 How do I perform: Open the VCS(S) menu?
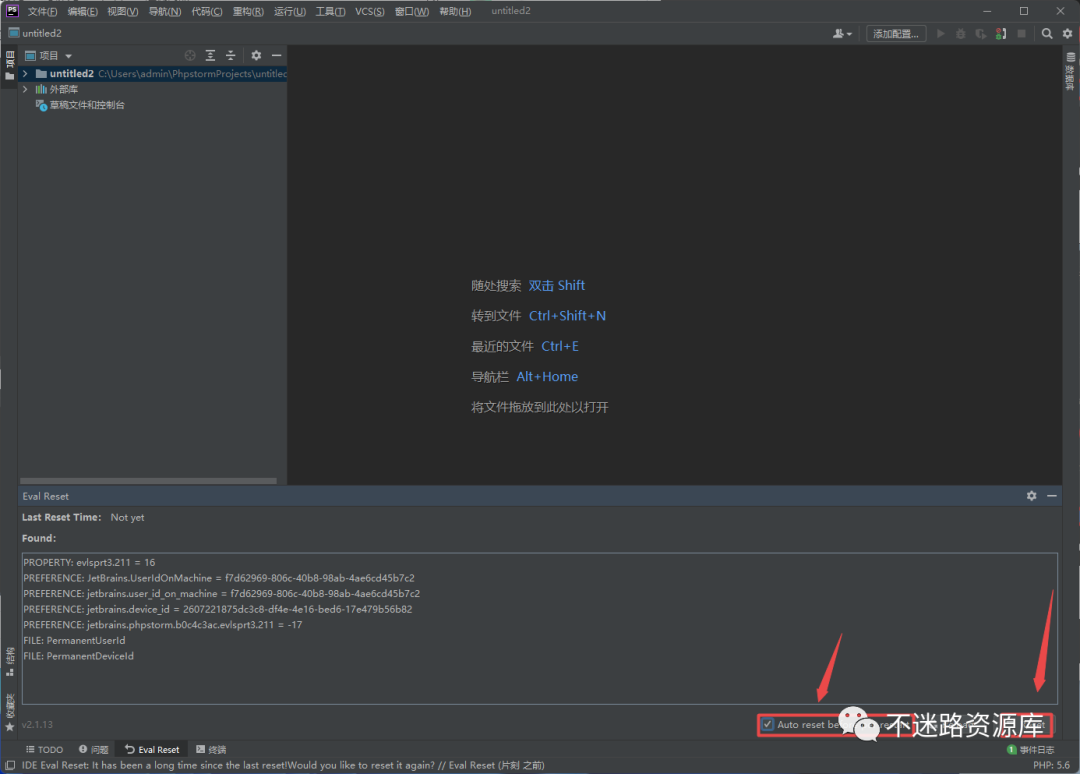[370, 11]
